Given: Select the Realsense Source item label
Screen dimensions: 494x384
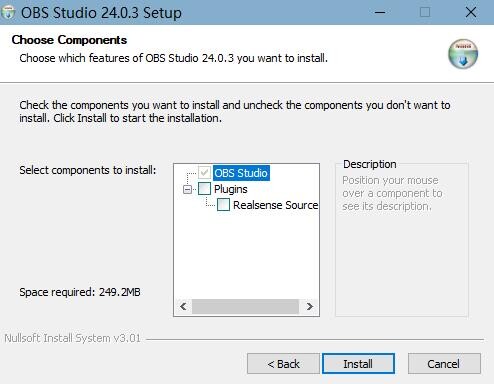Looking at the screenshot, I should (x=275, y=205).
